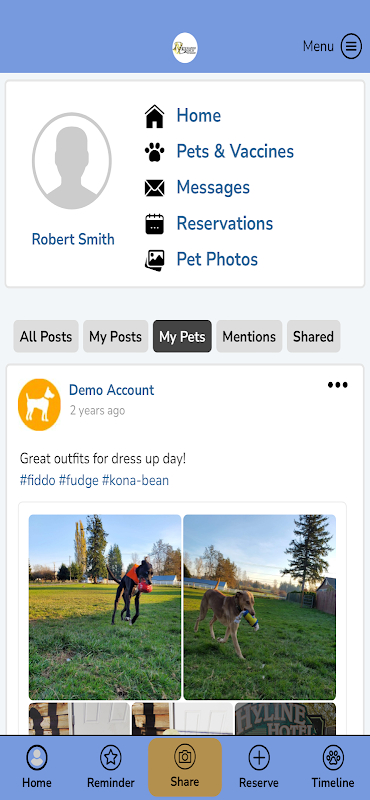The height and width of the screenshot is (800, 370).
Task: Click the house icon beside Home
Action: (x=155, y=116)
